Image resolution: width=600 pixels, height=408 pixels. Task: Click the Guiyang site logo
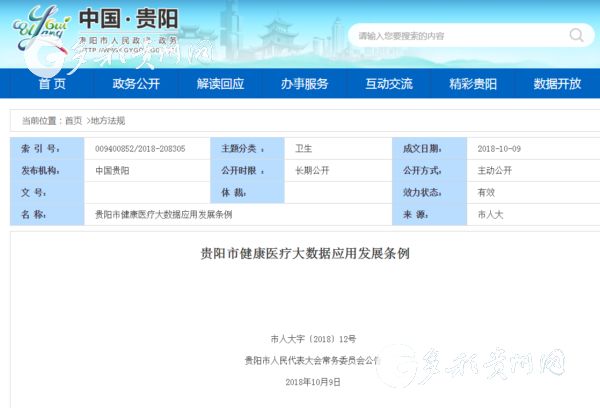(41, 28)
